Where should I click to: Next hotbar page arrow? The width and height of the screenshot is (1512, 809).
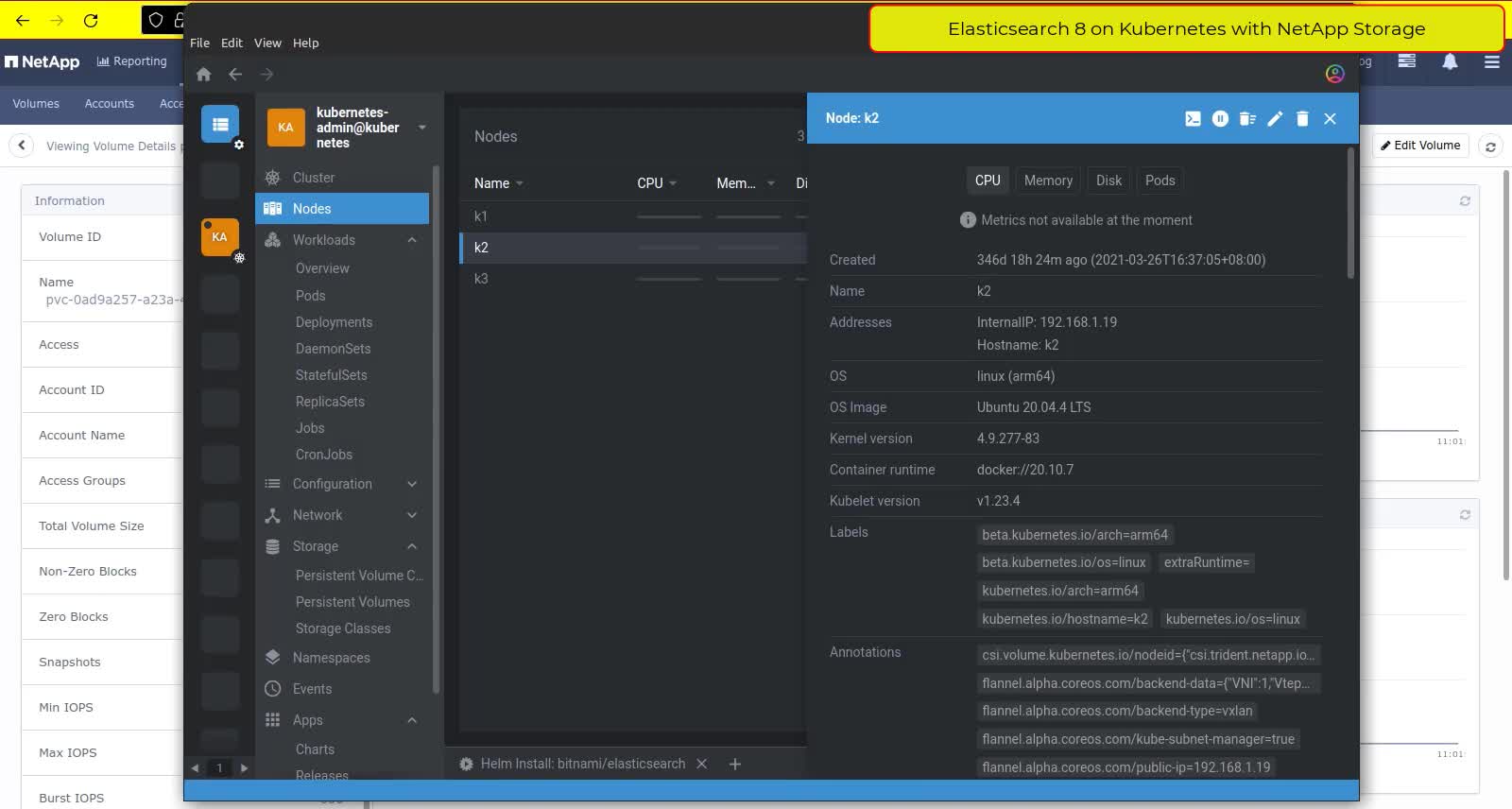click(244, 767)
